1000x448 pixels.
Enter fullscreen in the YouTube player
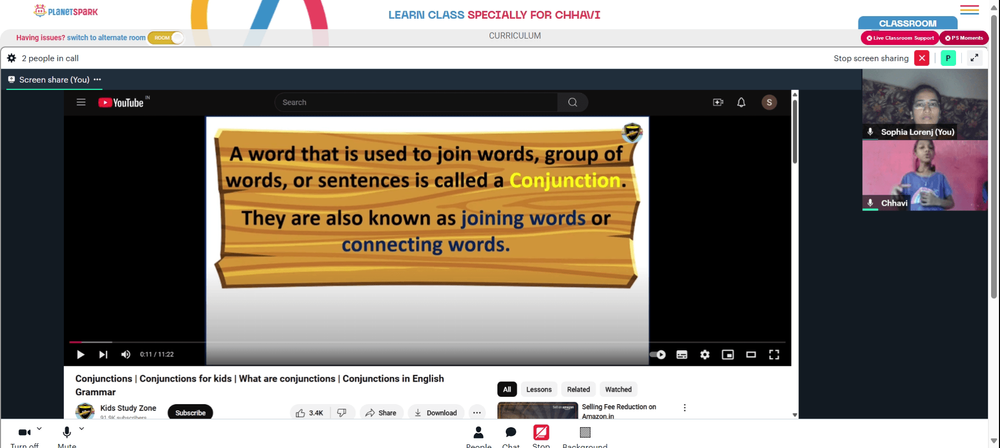[774, 355]
